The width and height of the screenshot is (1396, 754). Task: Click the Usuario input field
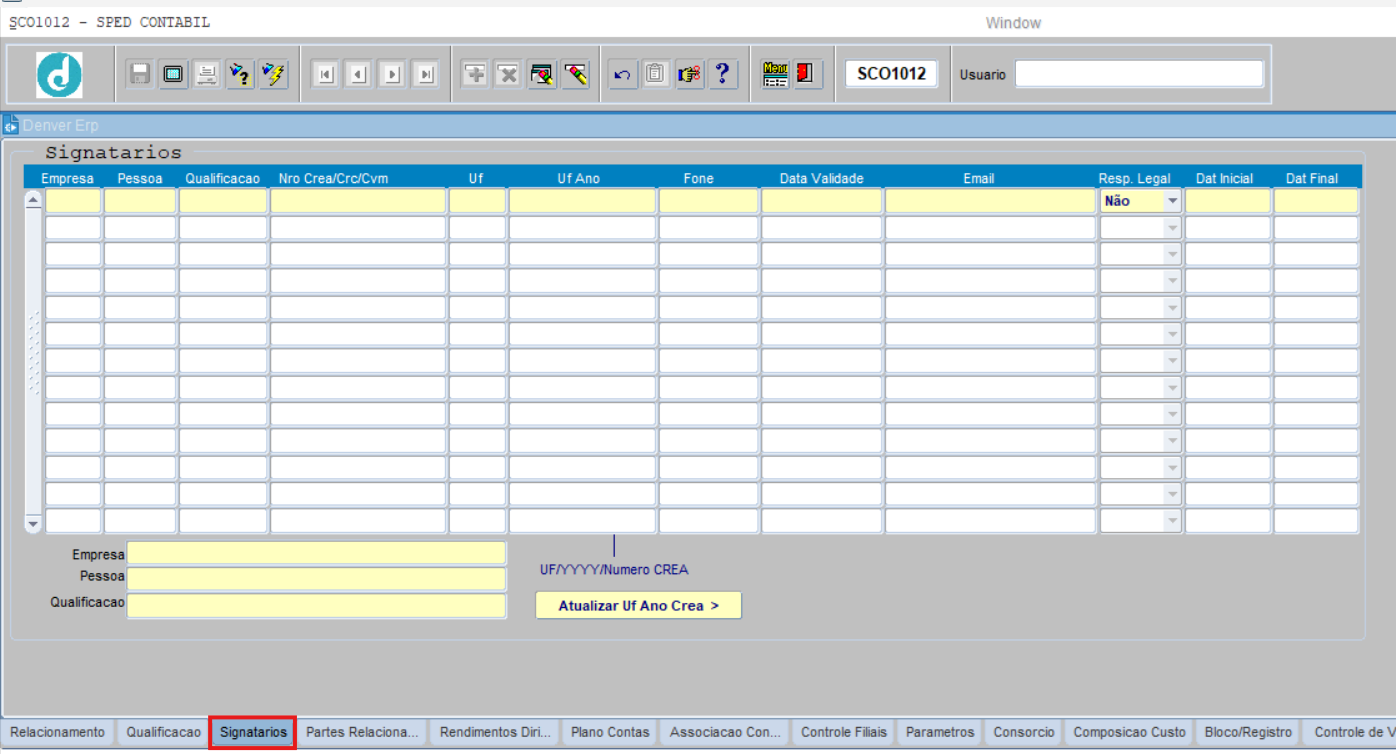pyautogui.click(x=1139, y=74)
